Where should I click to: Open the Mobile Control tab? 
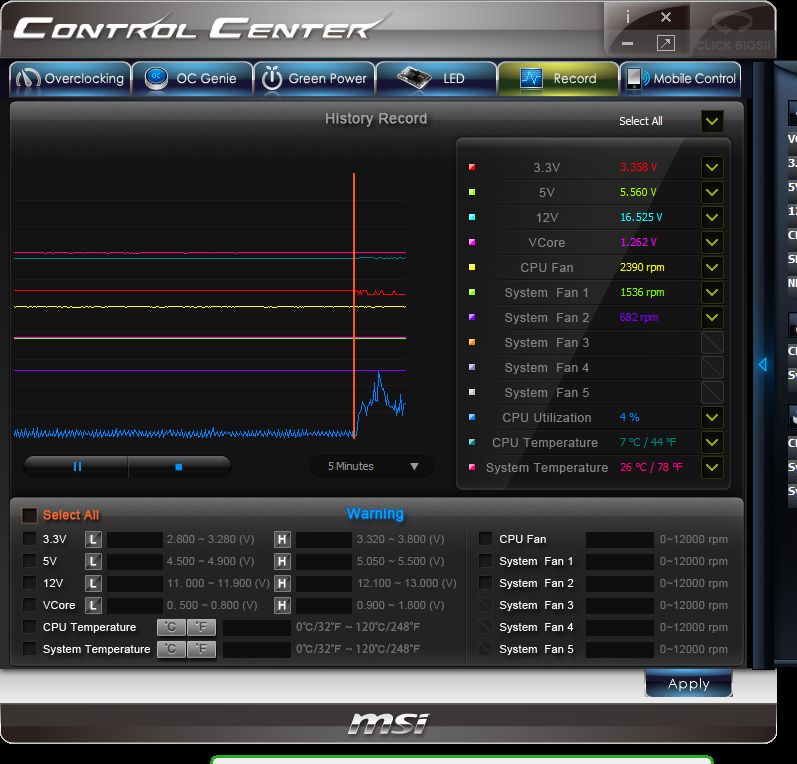click(x=681, y=79)
